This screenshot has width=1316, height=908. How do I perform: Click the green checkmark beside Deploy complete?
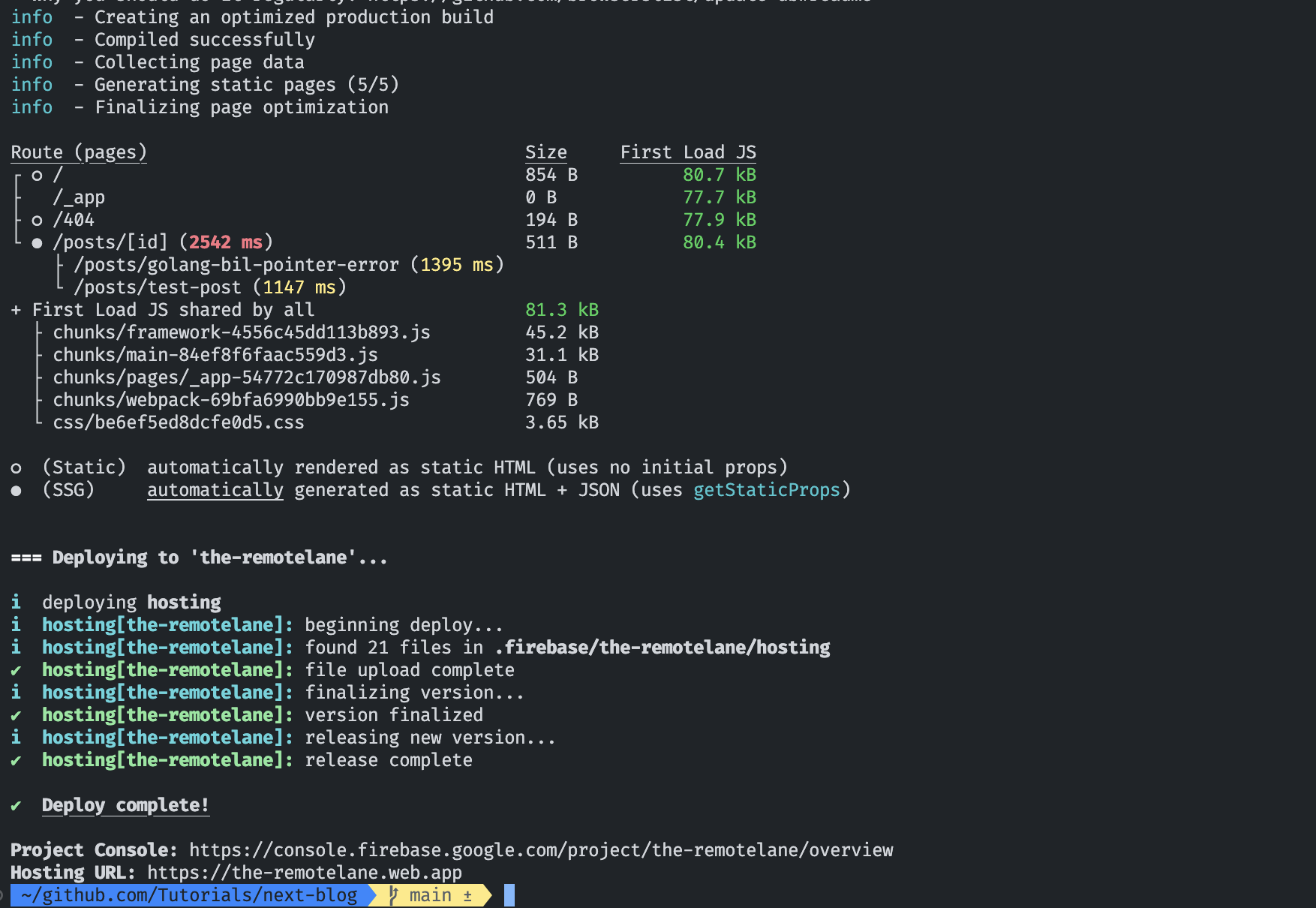[16, 805]
